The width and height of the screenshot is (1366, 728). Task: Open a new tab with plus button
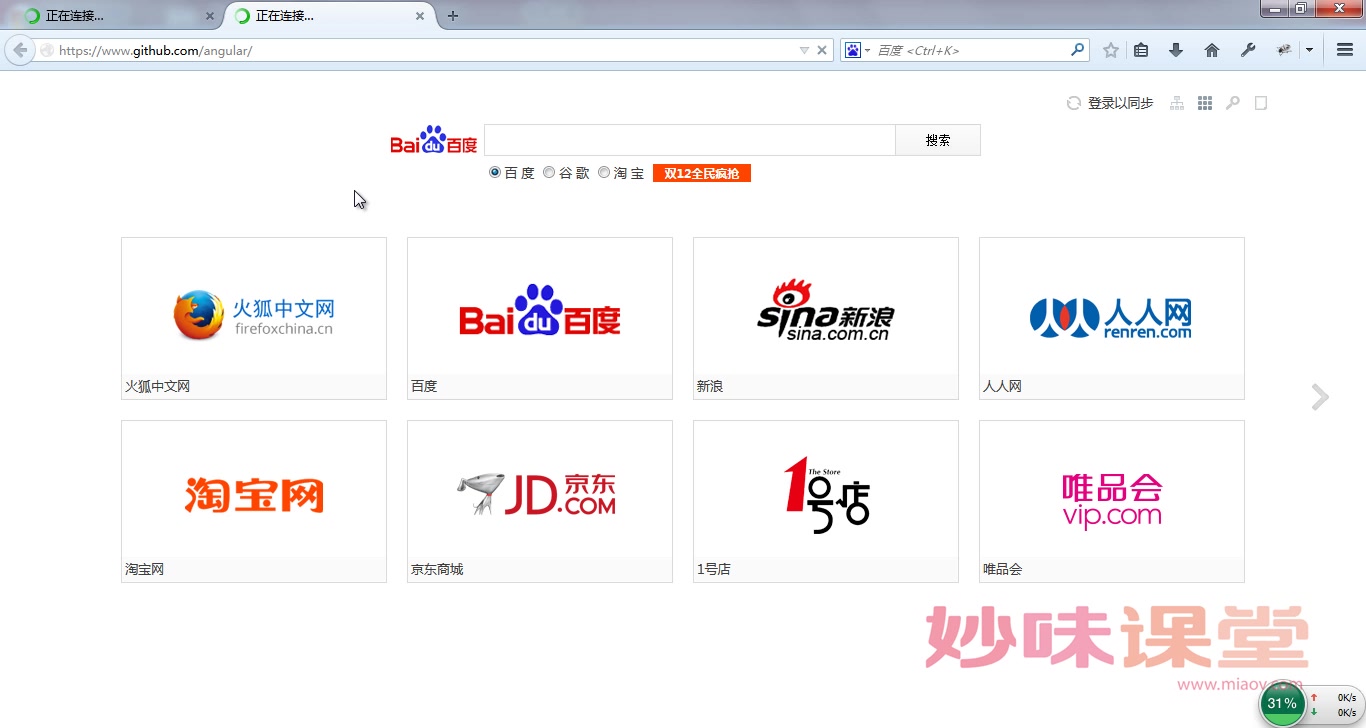pos(453,16)
